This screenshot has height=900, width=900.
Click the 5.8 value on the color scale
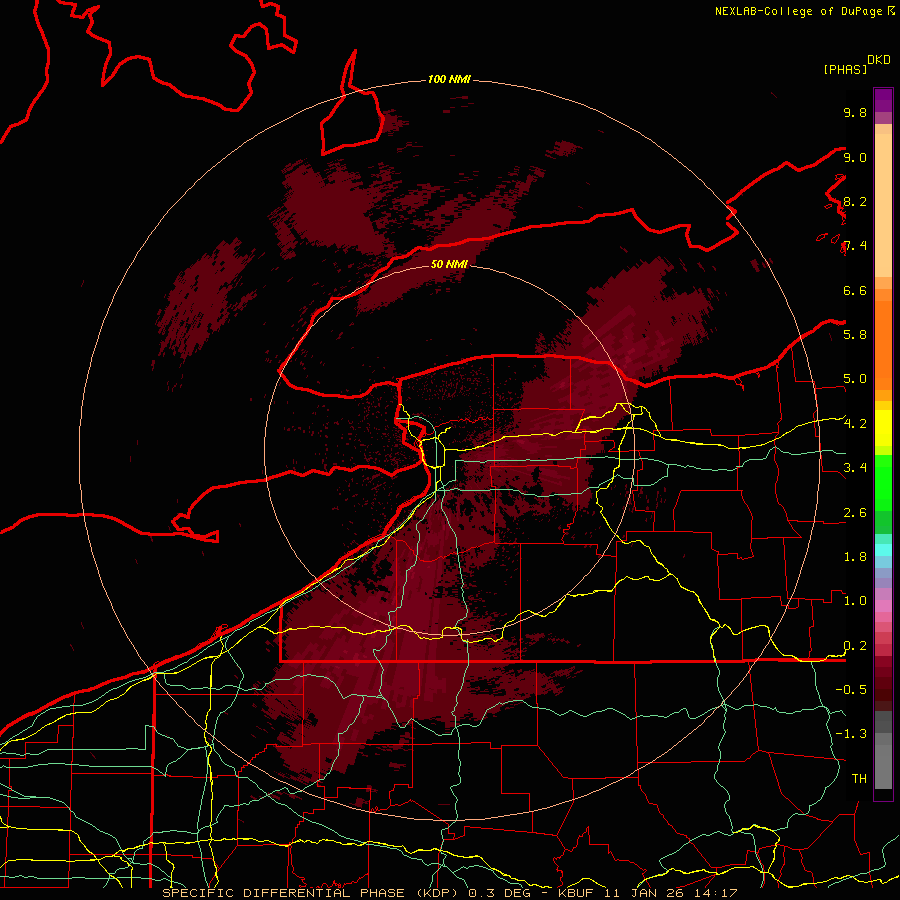(x=855, y=335)
